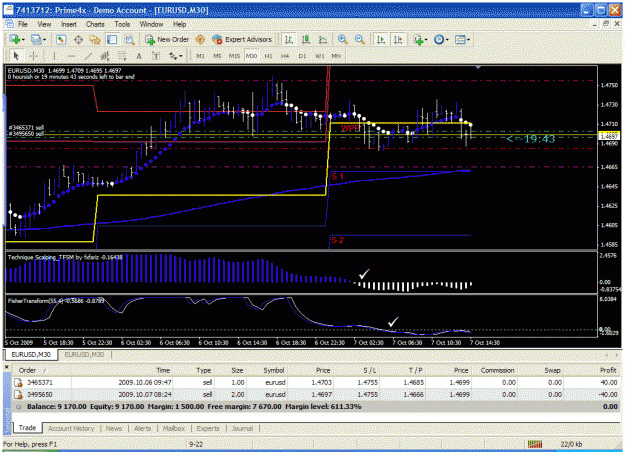Click the order 3465371 row icon
The height and width of the screenshot is (452, 625).
tap(18, 383)
